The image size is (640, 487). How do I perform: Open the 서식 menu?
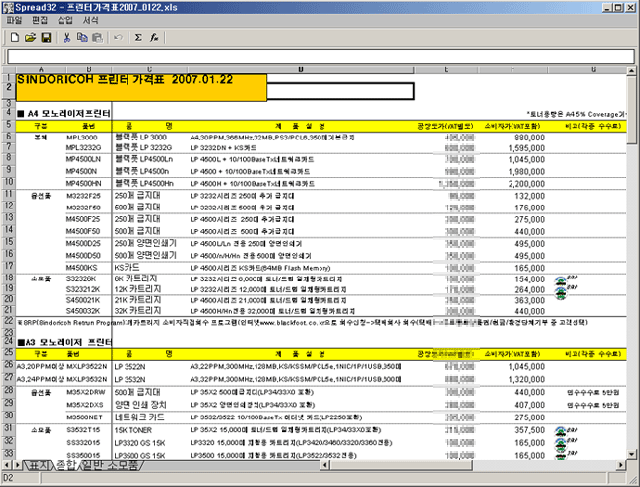(x=90, y=20)
